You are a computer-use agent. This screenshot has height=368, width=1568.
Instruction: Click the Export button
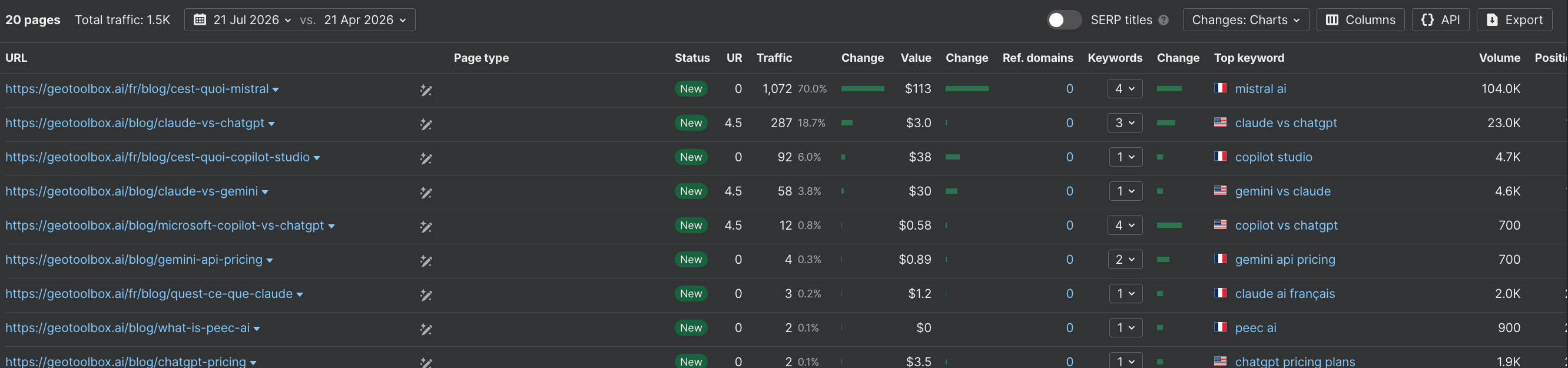1514,20
